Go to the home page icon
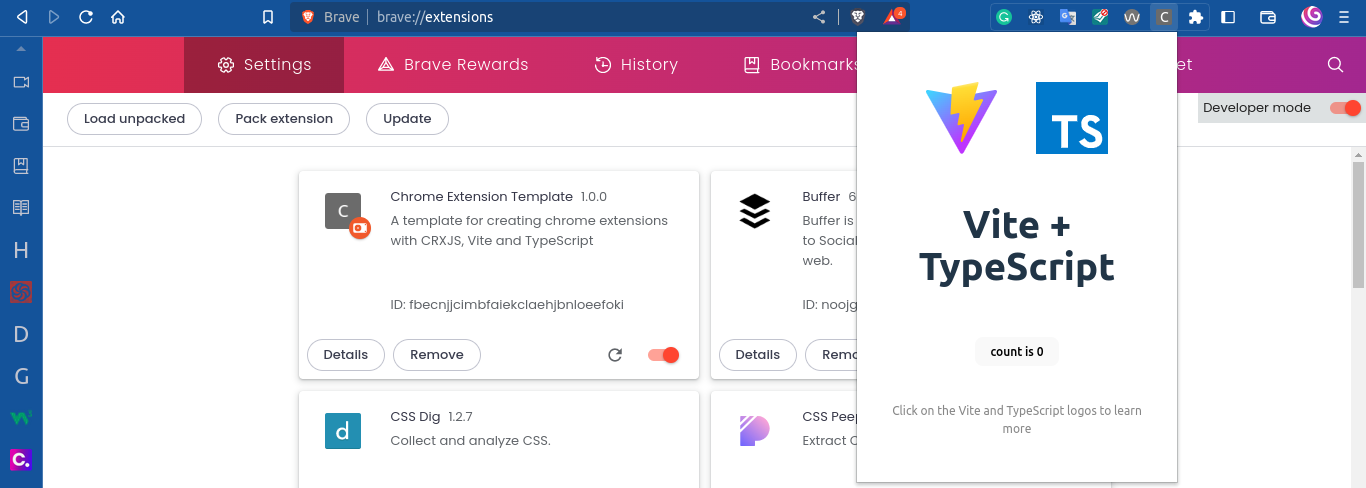The width and height of the screenshot is (1366, 488). (x=118, y=17)
